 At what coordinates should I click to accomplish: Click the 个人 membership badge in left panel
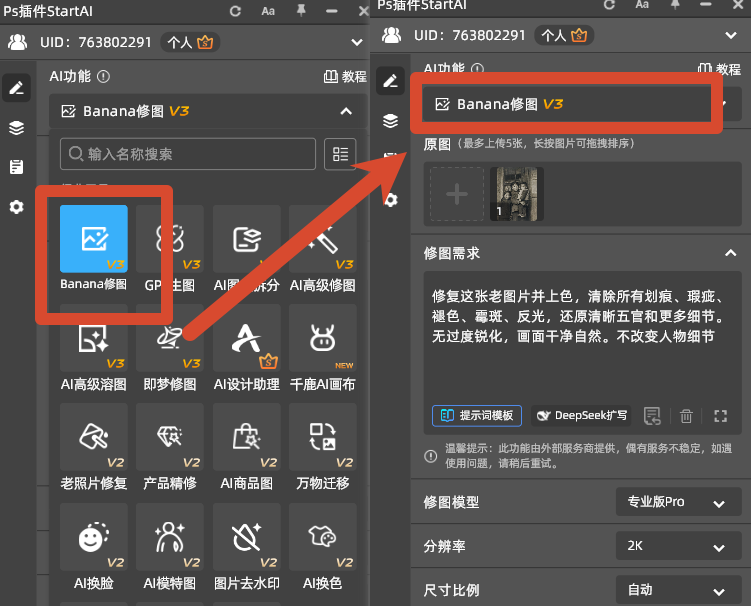[x=190, y=42]
